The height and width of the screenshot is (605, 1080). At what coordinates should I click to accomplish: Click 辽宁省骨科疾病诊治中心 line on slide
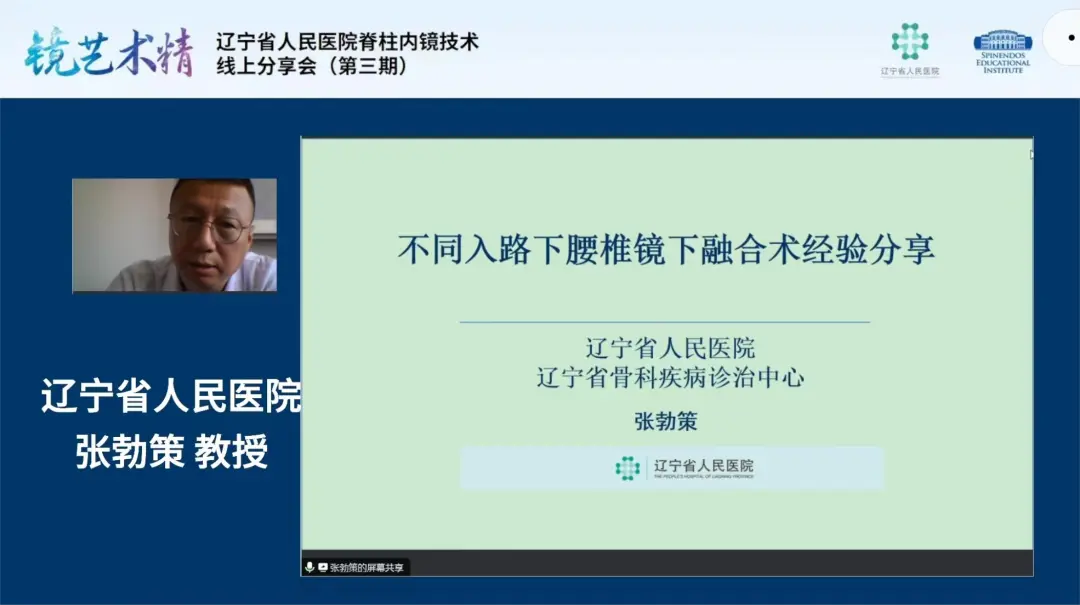click(670, 378)
